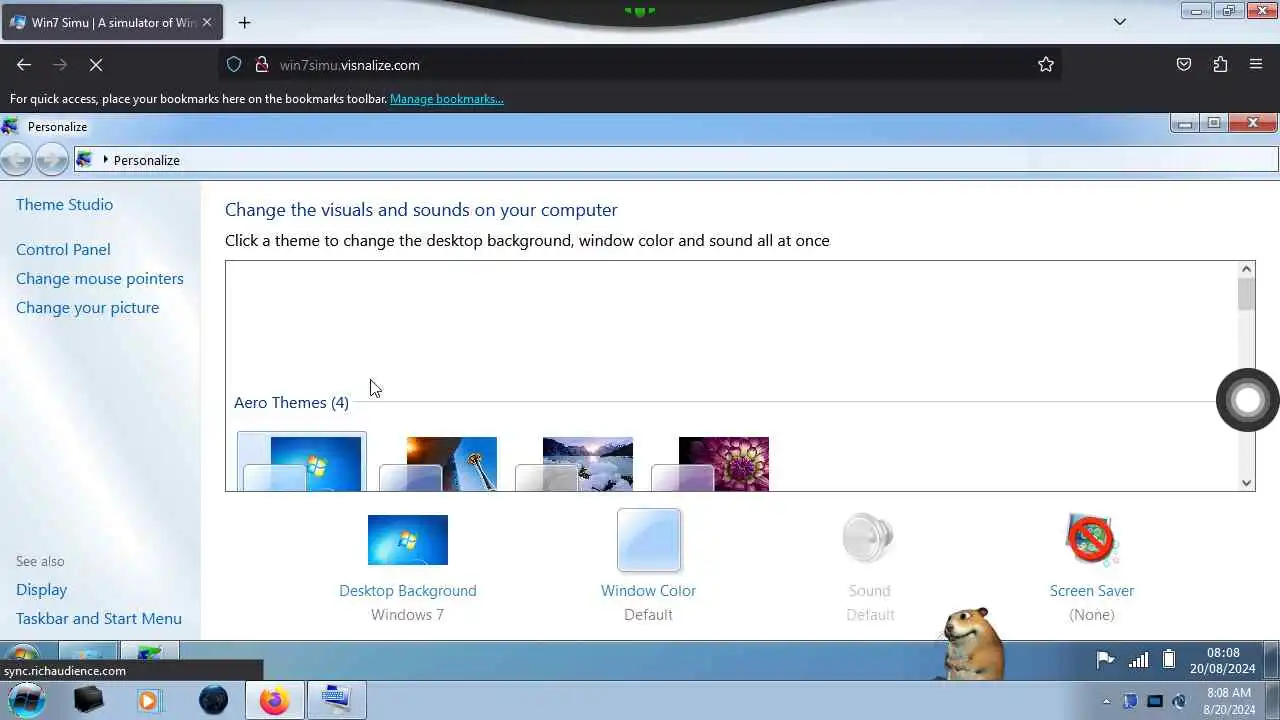Click the host taskbar clock 8:08 AM

[1228, 701]
